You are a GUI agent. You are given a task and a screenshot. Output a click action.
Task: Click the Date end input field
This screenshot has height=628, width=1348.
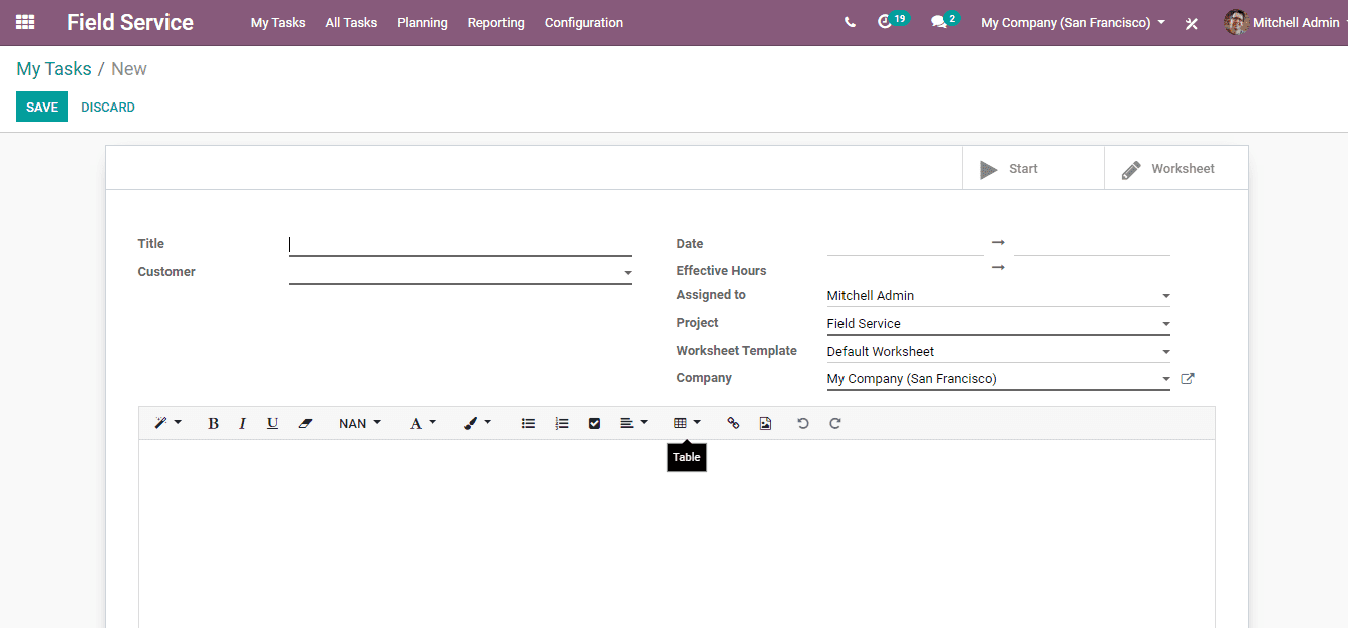(x=1092, y=243)
